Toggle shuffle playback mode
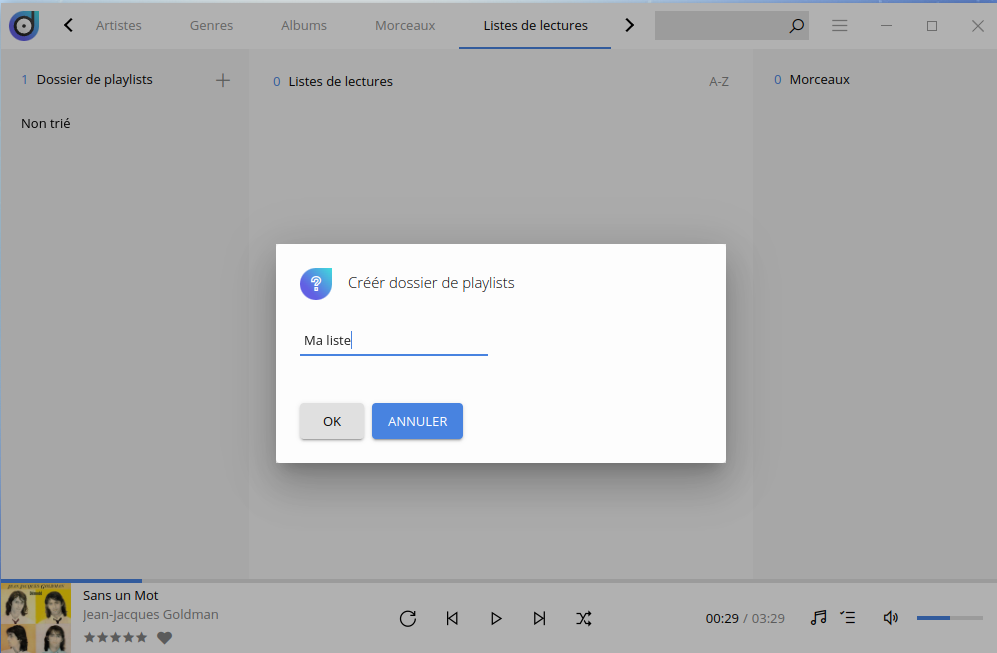 click(x=584, y=618)
